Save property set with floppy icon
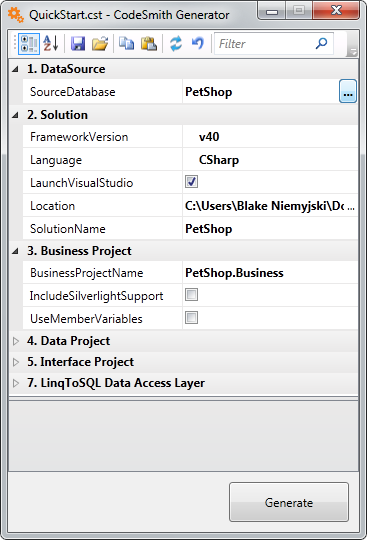This screenshot has height=540, width=367. [78, 44]
